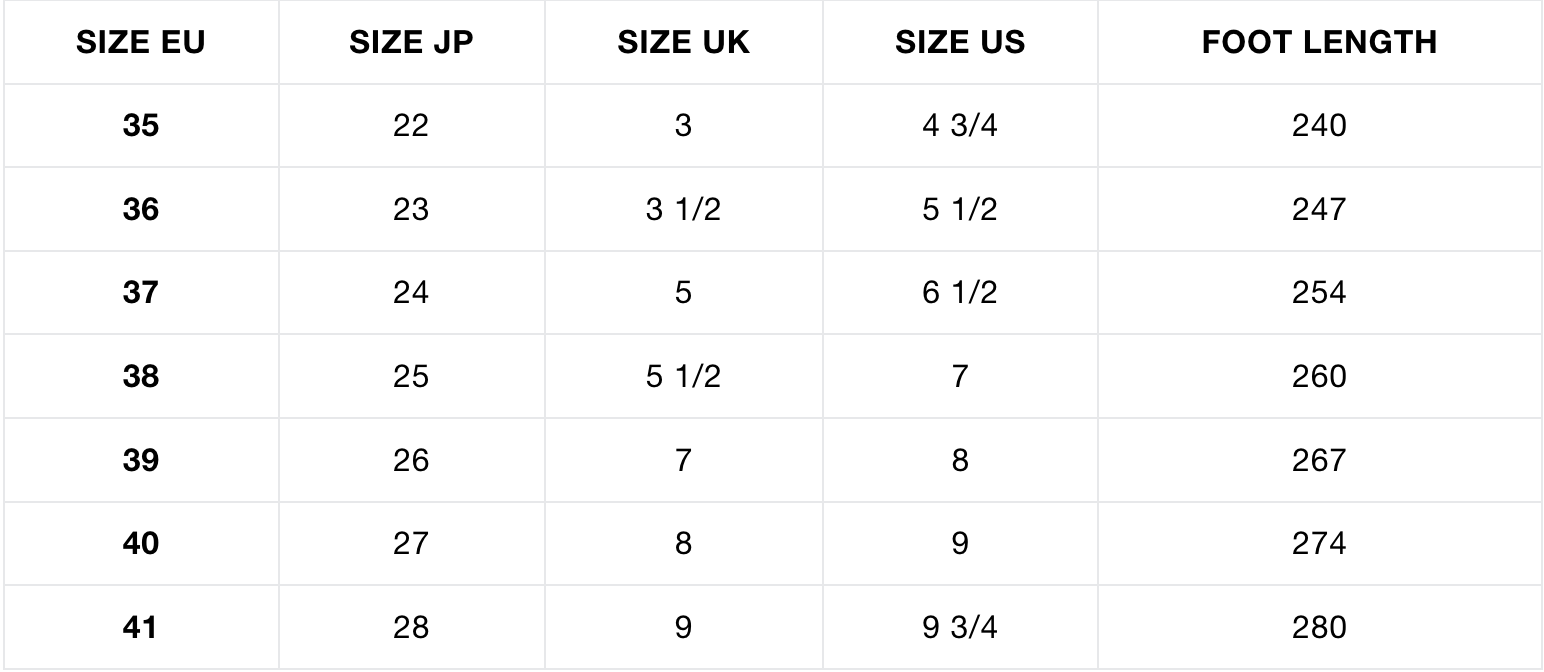Click JP size 27 cell
Image resolution: width=1544 pixels, height=672 pixels.
(411, 544)
